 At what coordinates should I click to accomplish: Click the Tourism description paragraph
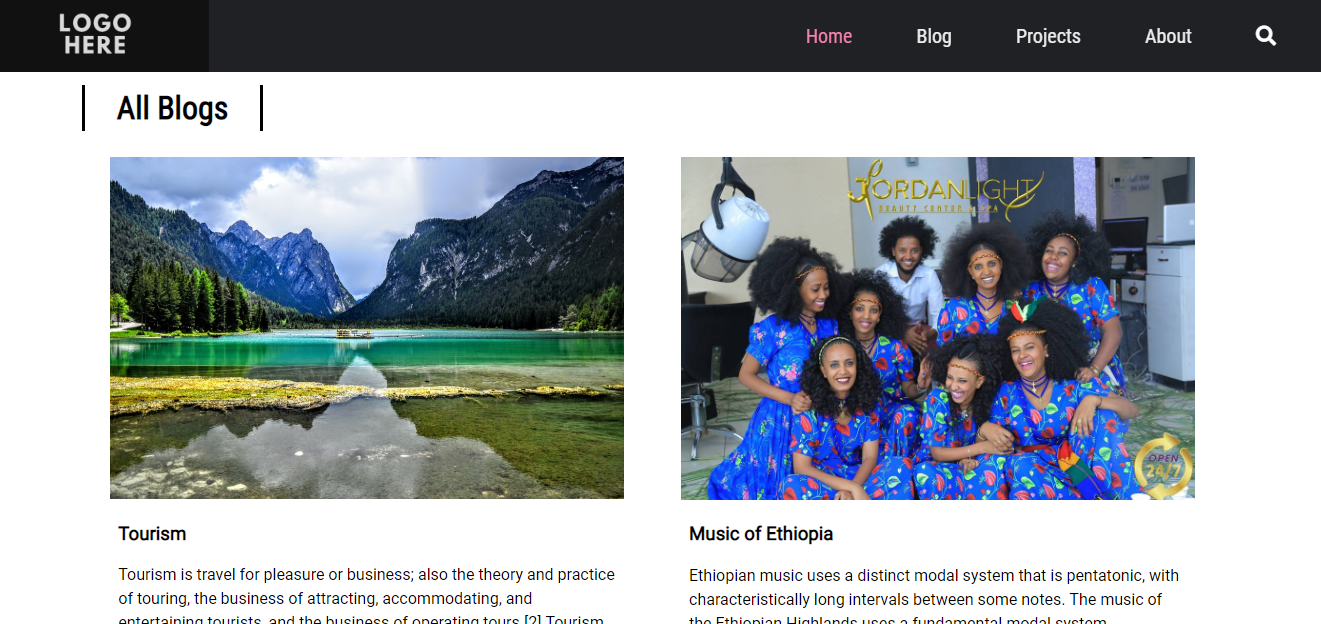[x=367, y=598]
